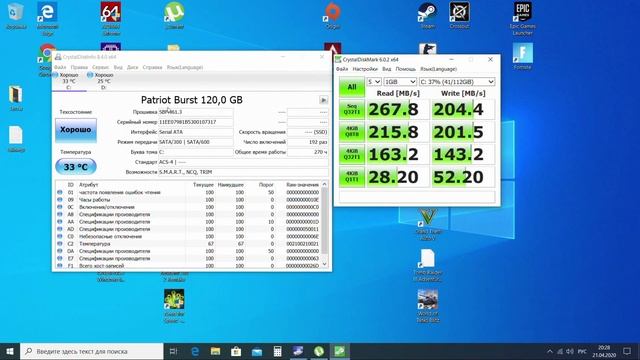Open CrystalDiskMark Файл menu
This screenshot has width=640, height=360.
tap(342, 69)
